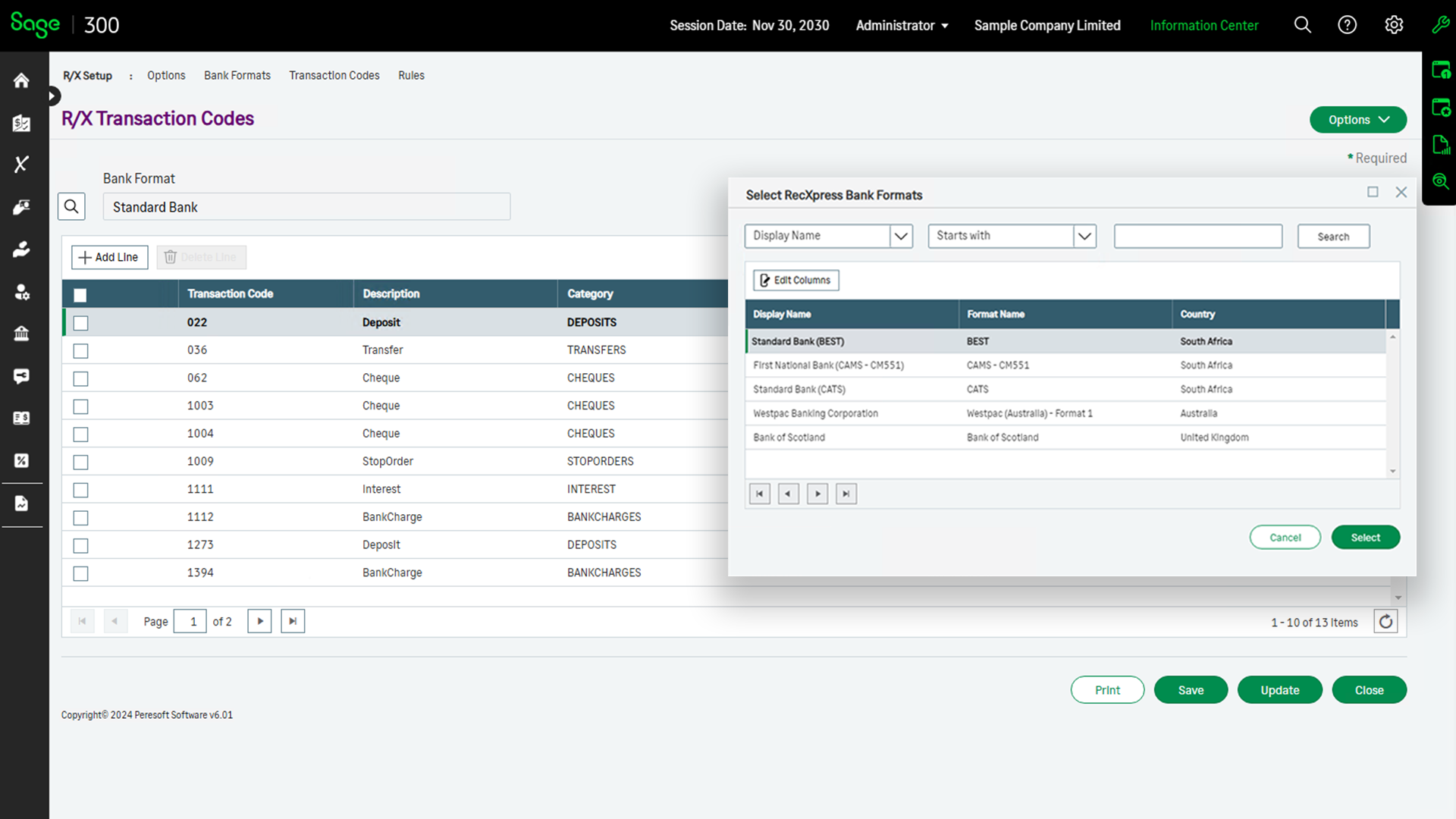Open the Starts with condition dropdown
Image resolution: width=1456 pixels, height=819 pixels.
tap(1084, 236)
